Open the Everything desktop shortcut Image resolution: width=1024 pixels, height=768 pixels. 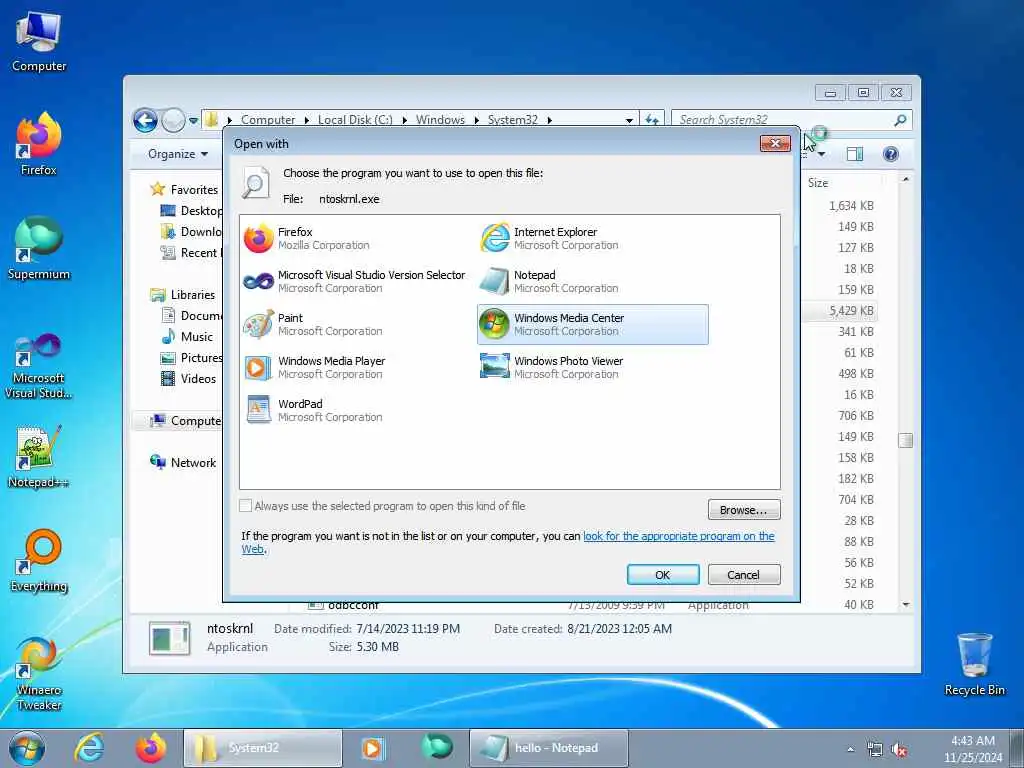[39, 561]
